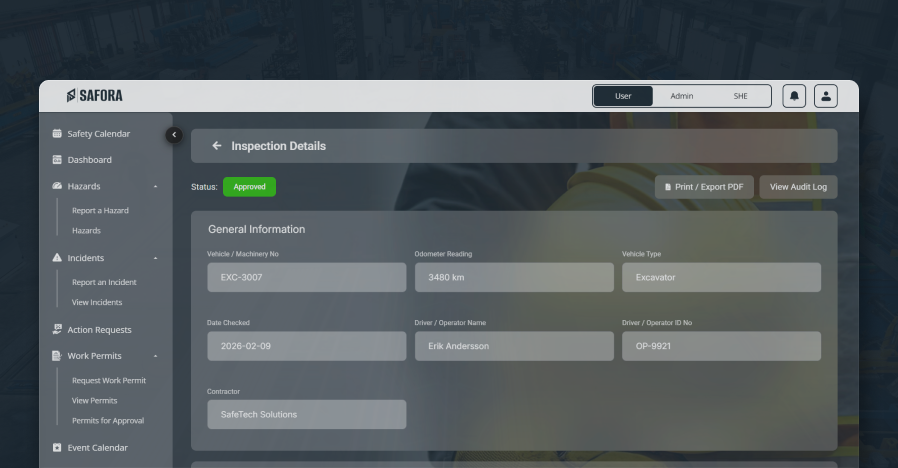Collapse the Work Permits menu section
Screen dimensions: 898x468
(x=155, y=357)
